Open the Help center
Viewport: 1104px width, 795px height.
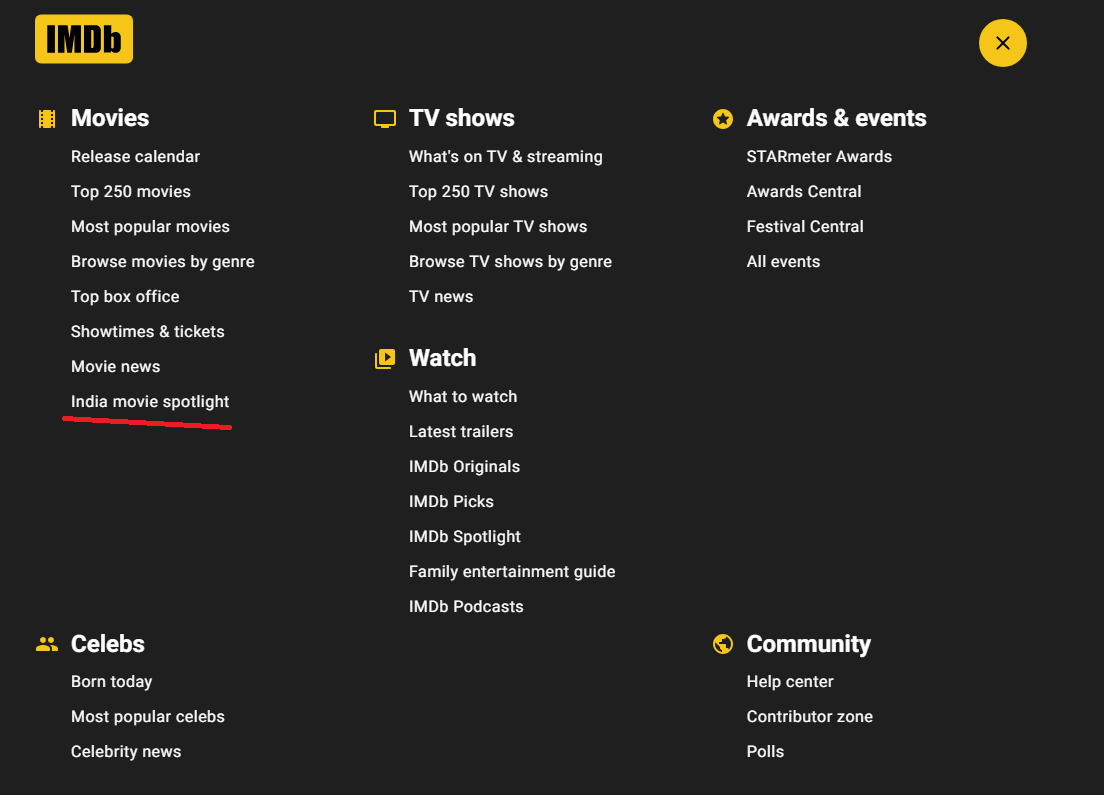coord(790,682)
